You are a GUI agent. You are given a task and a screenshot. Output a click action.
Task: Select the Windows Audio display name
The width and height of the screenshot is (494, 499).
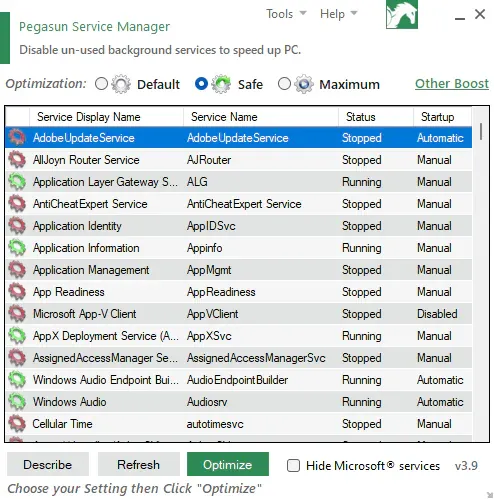[69, 402]
